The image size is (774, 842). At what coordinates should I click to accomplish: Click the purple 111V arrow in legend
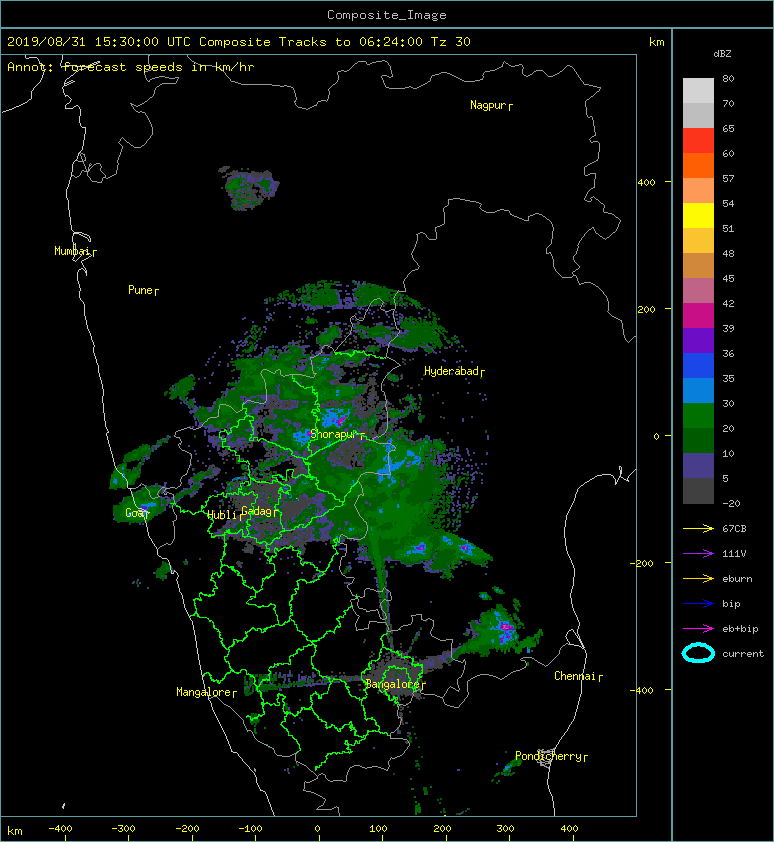698,553
